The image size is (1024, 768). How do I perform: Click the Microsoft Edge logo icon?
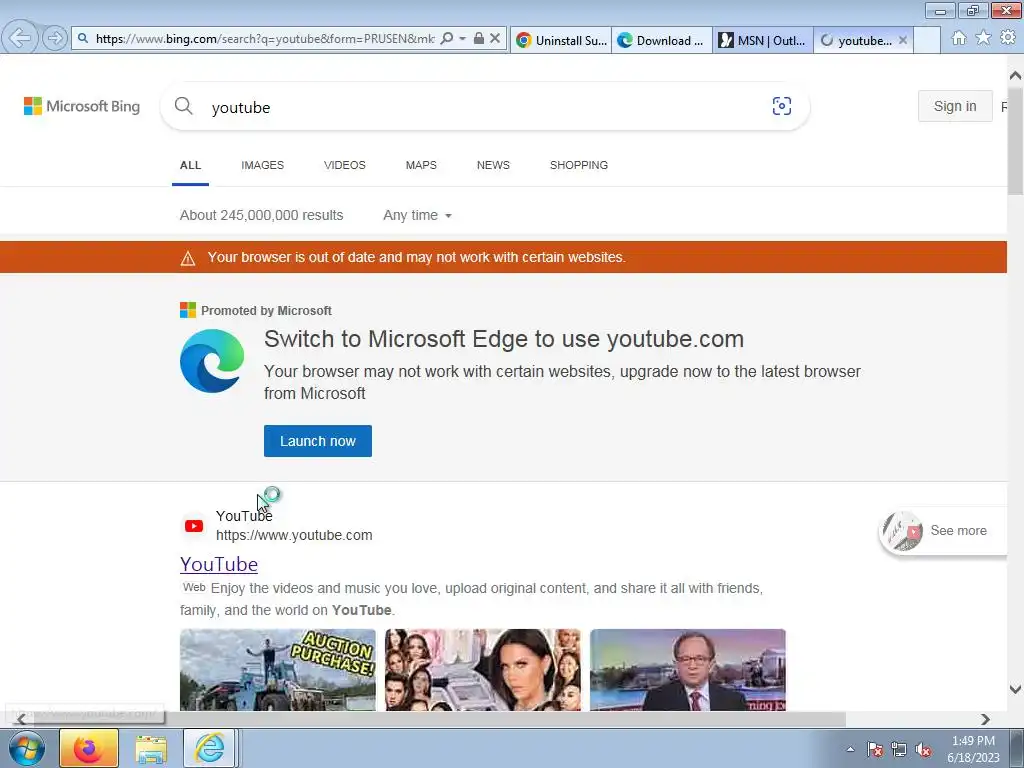click(212, 360)
